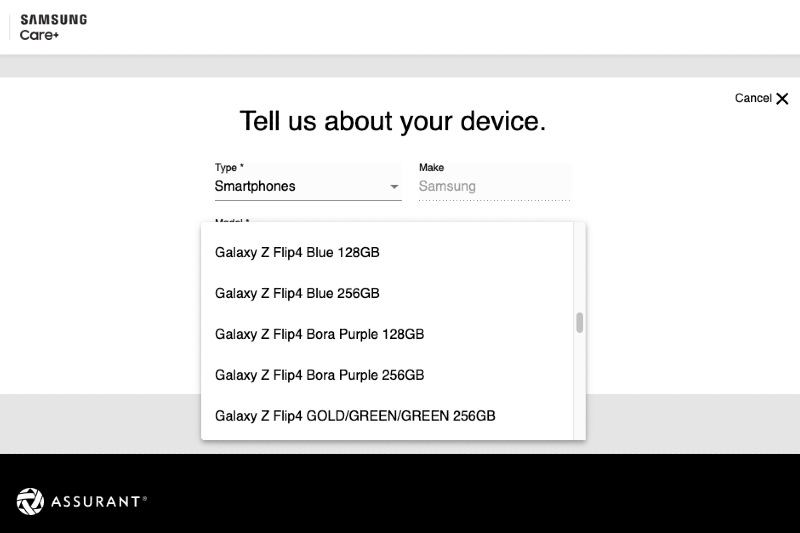This screenshot has width=800, height=533.
Task: Click the Assurant wordmark in the footer
Action: [x=98, y=502]
